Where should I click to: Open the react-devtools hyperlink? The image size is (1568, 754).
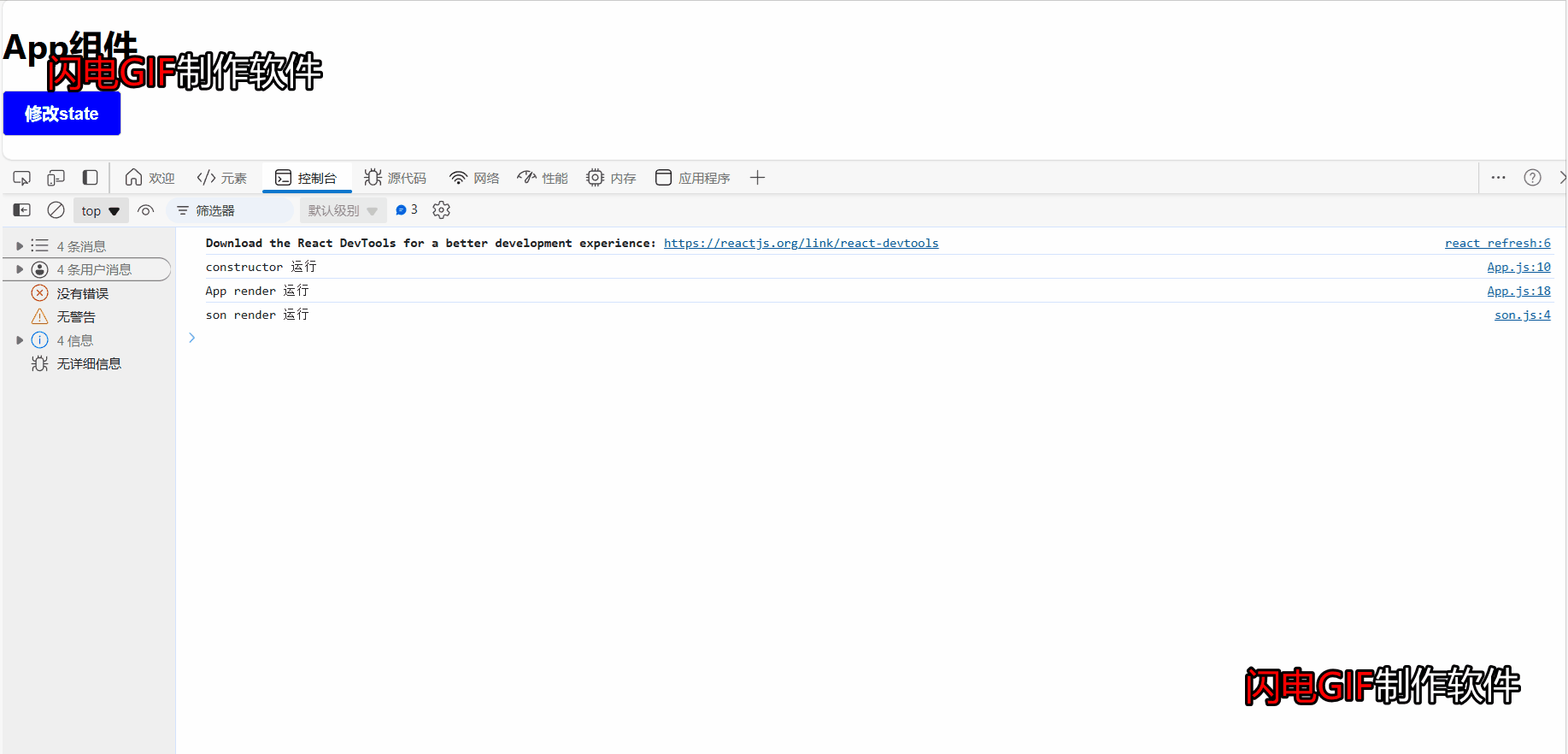(801, 244)
